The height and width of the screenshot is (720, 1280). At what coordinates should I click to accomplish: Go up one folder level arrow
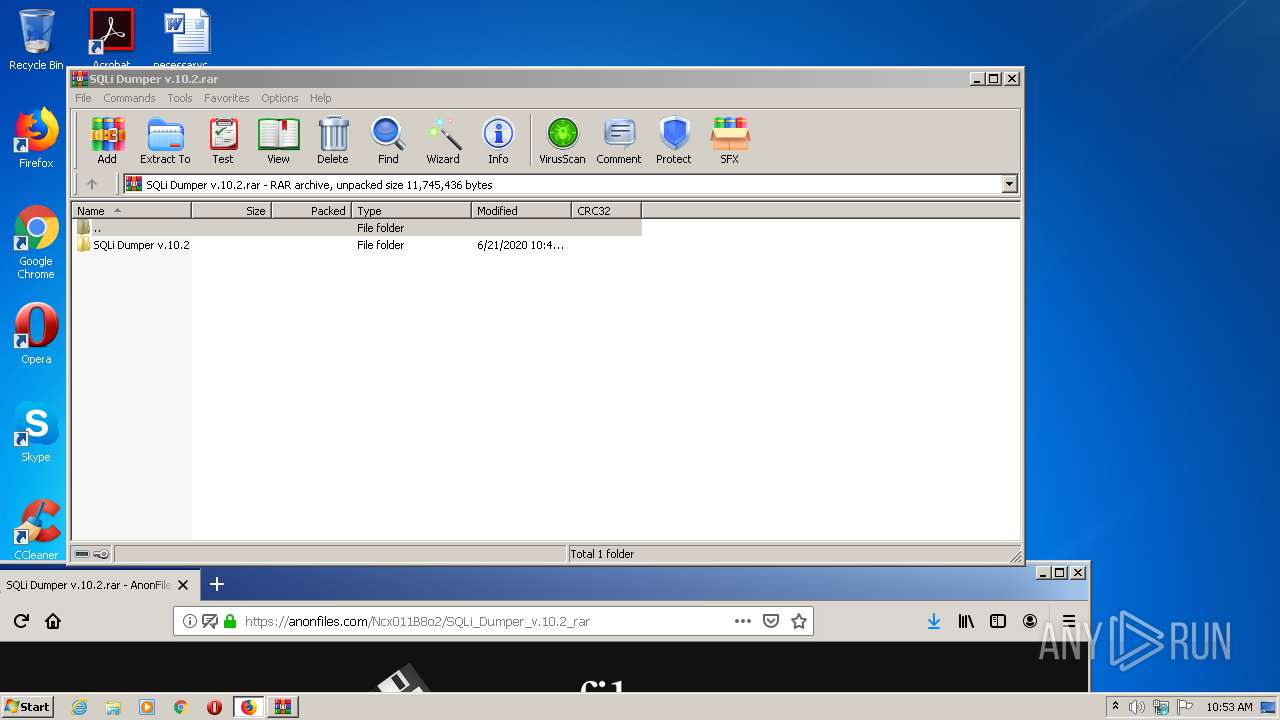(92, 184)
